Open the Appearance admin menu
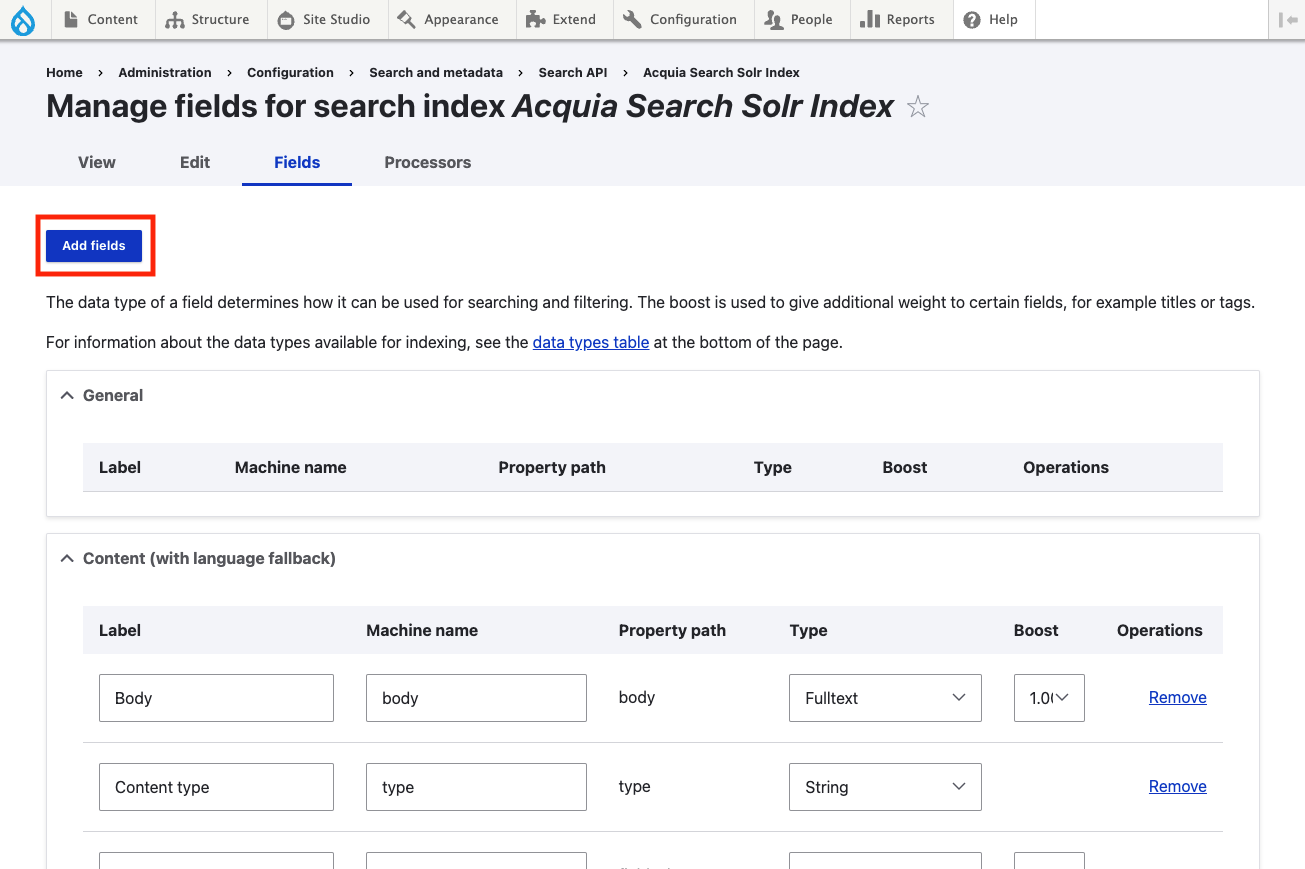1305x869 pixels. [x=448, y=20]
